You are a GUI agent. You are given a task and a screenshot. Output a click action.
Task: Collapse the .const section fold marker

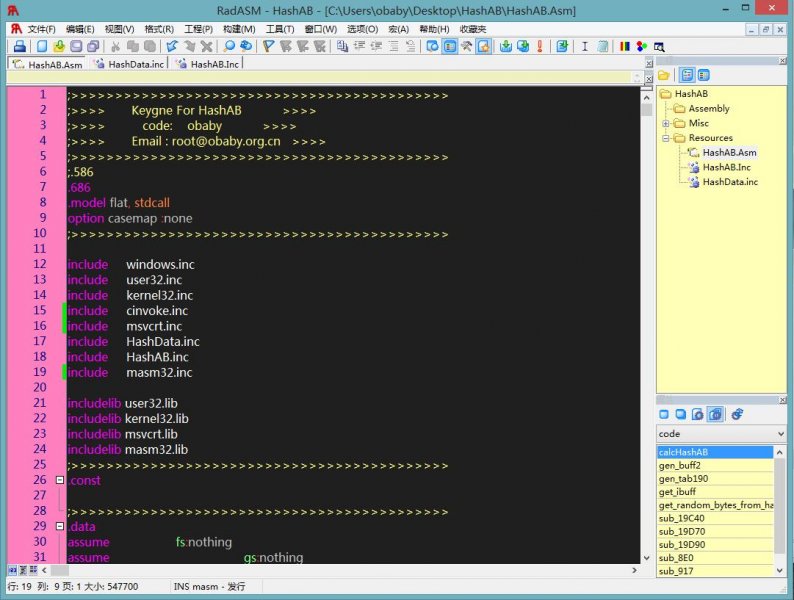(x=60, y=480)
